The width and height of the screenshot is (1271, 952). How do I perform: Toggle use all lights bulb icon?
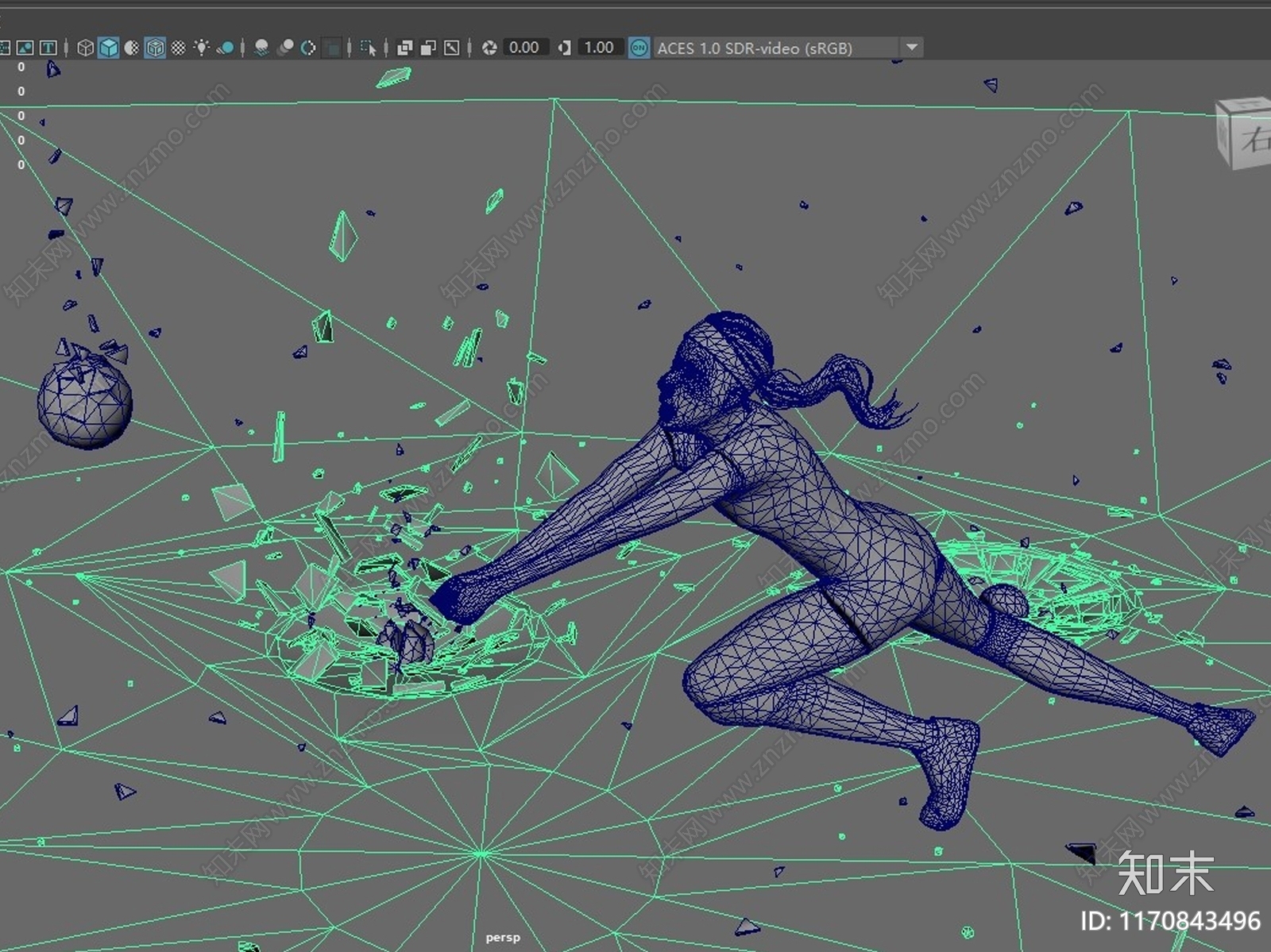click(202, 48)
